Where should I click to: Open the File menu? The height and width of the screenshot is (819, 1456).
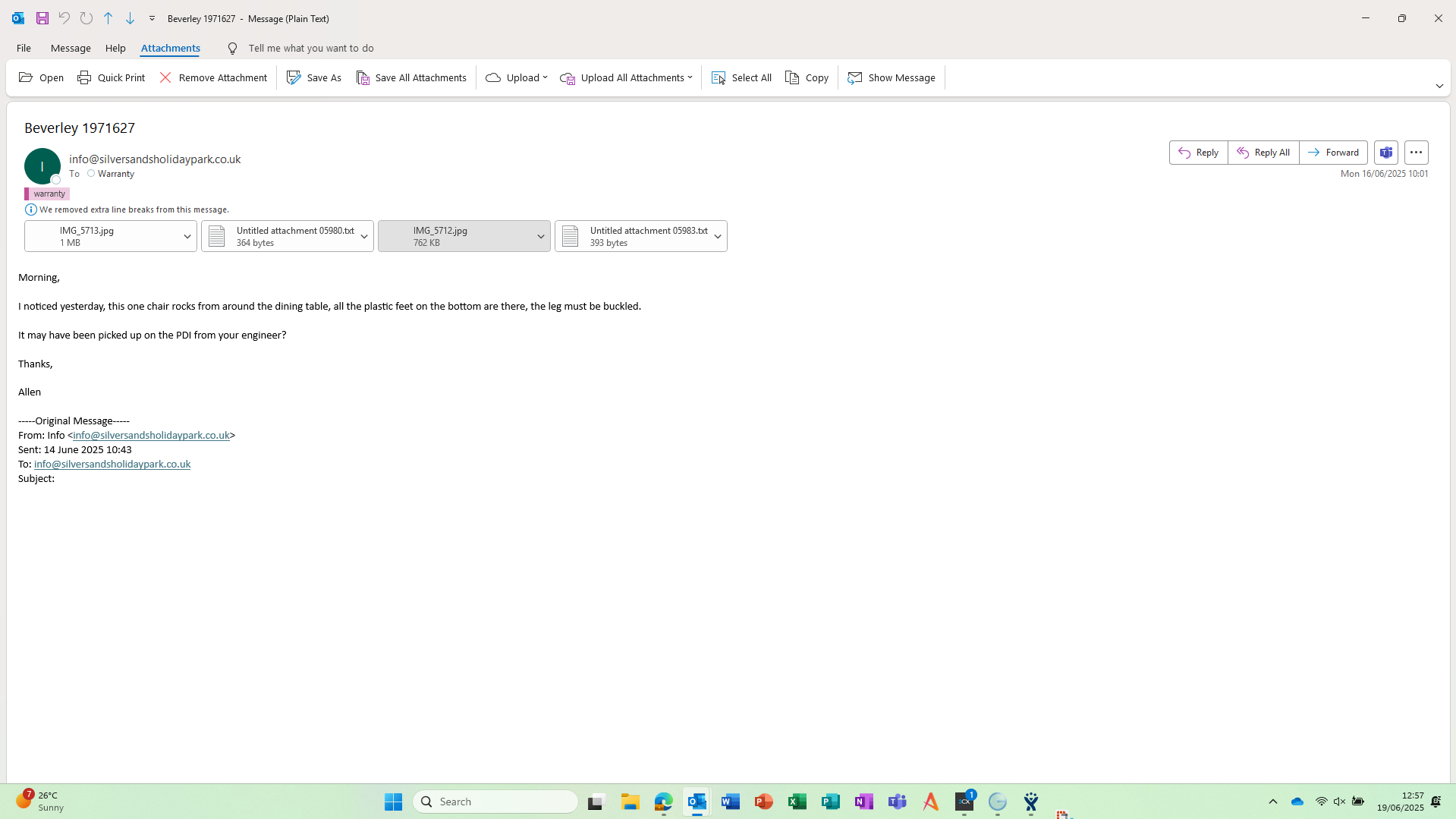[24, 48]
